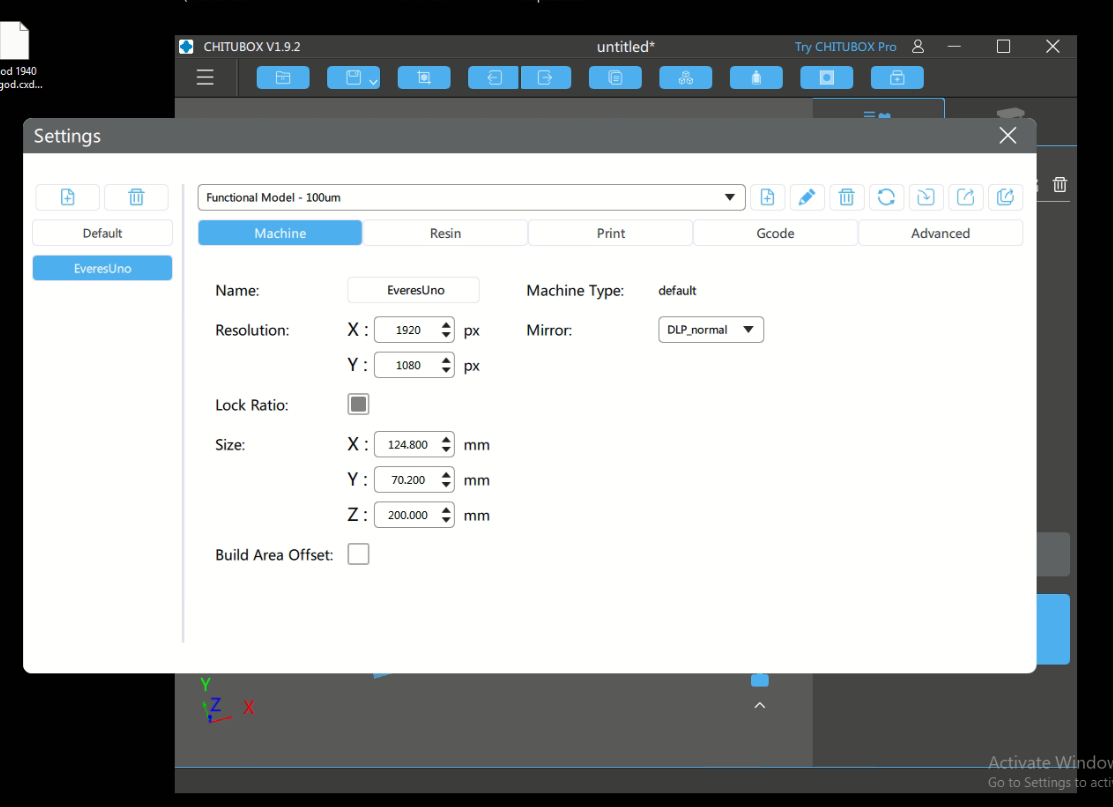Click the save project toolbar icon
The image size is (1113, 807).
point(353,78)
